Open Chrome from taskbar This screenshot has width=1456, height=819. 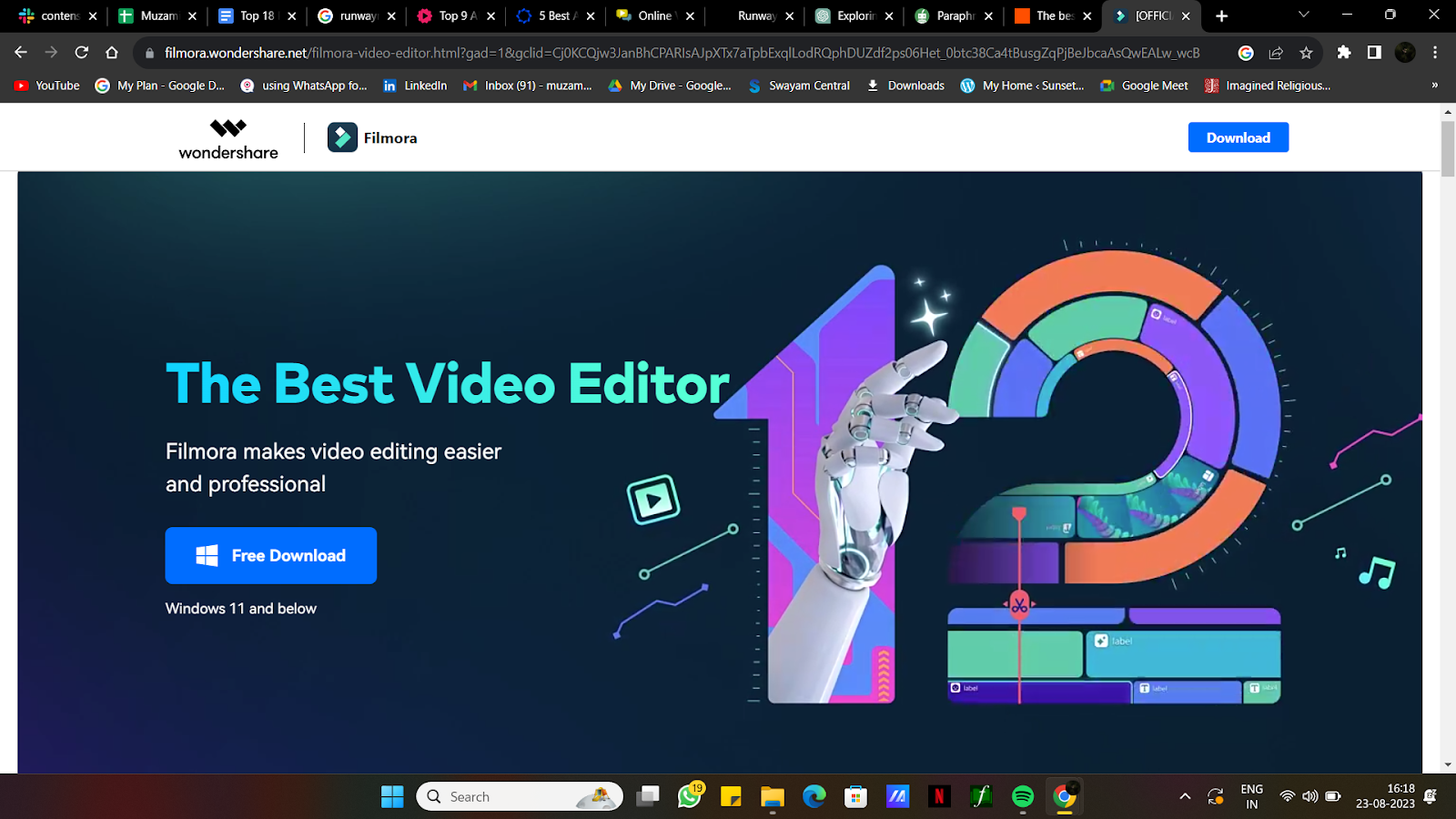coord(1065,796)
